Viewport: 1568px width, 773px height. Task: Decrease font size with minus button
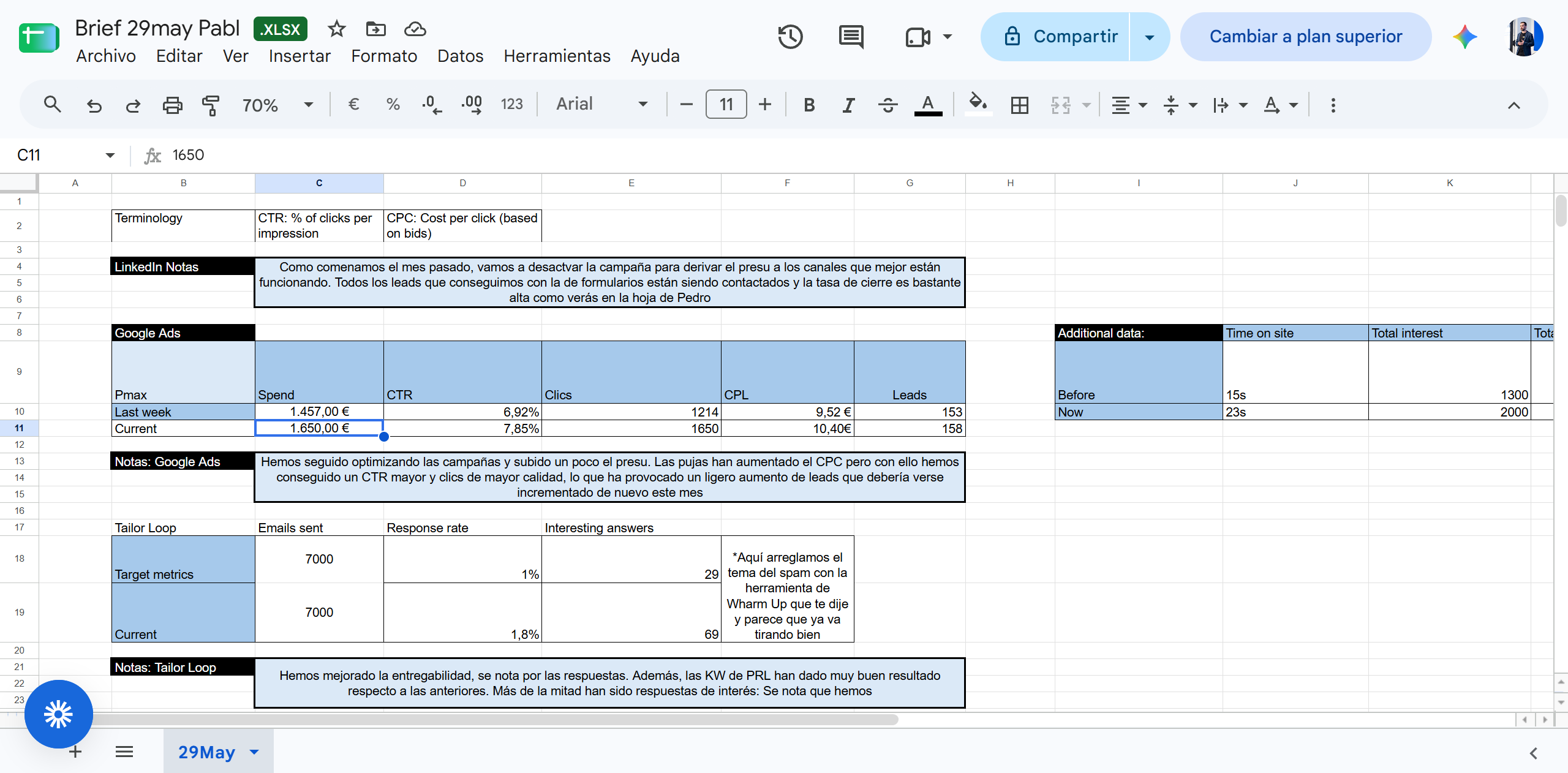[x=686, y=105]
